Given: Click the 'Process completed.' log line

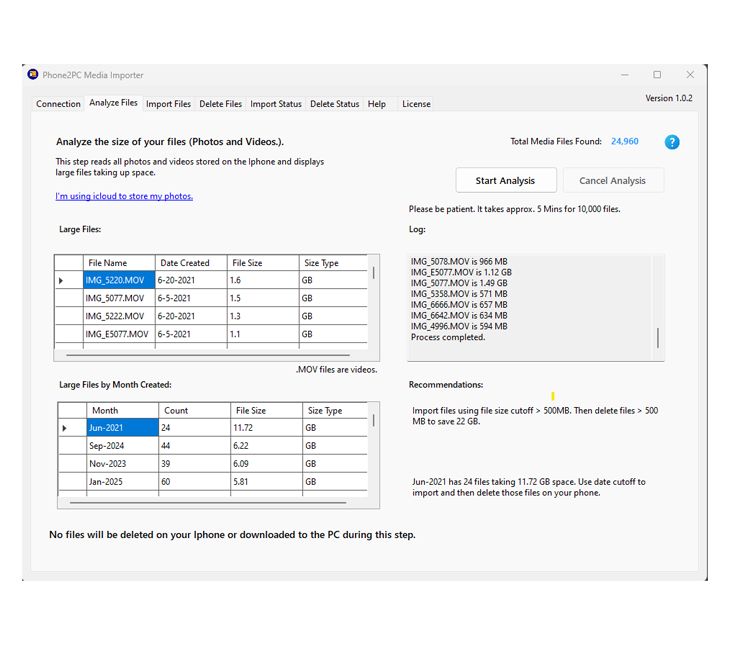Looking at the screenshot, I should click(x=448, y=337).
